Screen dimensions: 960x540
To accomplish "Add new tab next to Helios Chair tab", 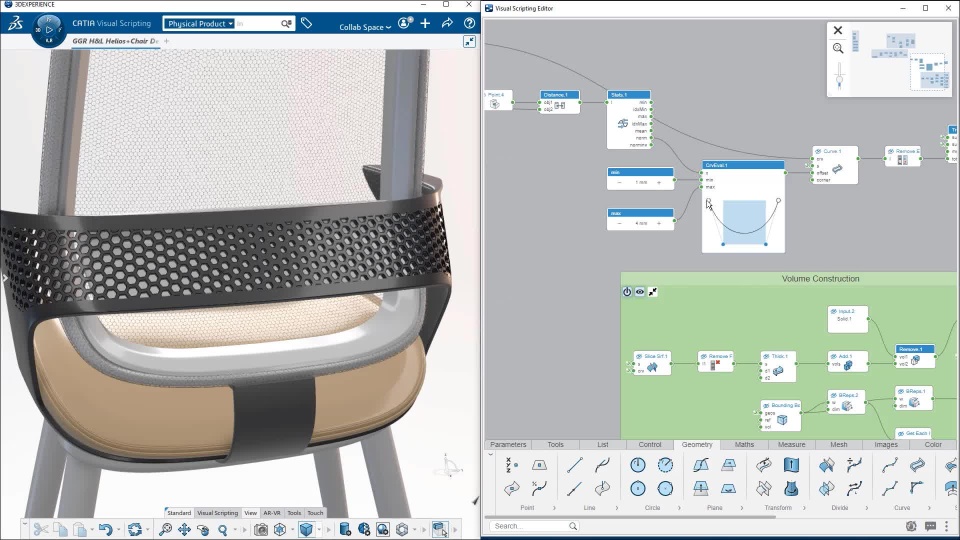I will click(167, 41).
